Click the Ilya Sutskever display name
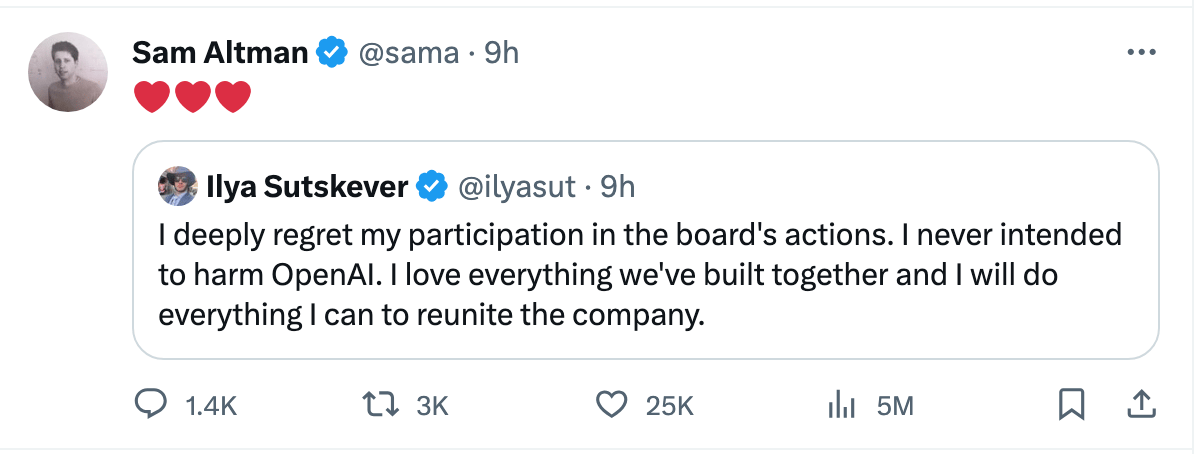 pos(306,186)
